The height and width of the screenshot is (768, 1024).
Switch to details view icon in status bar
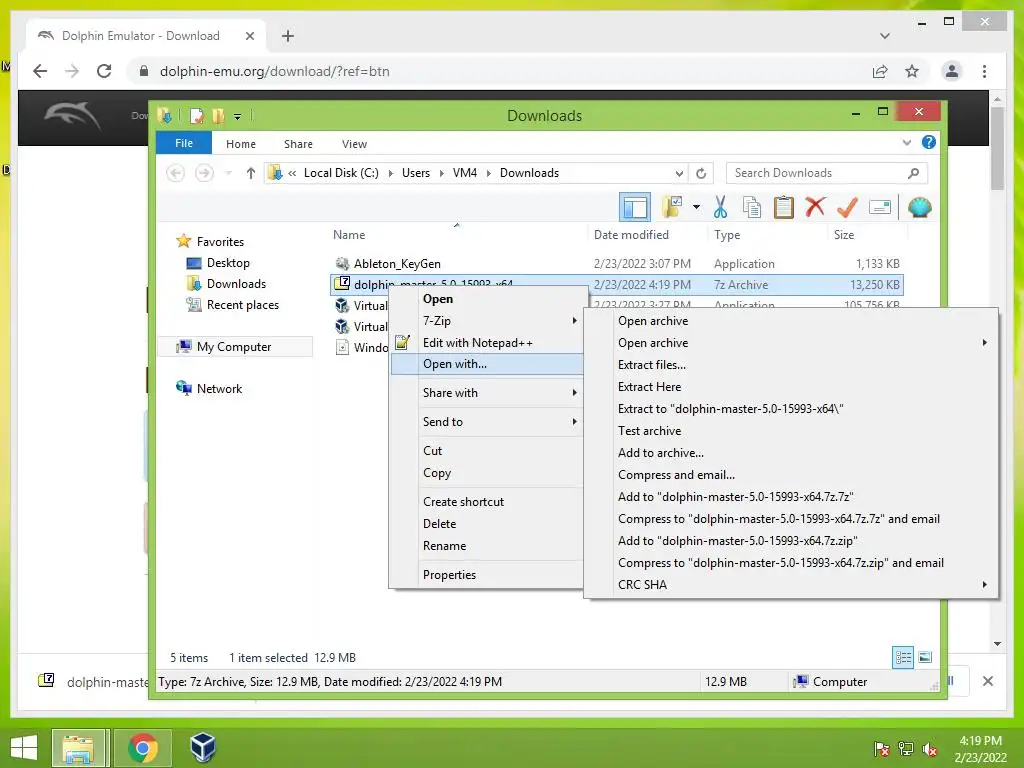(x=903, y=658)
